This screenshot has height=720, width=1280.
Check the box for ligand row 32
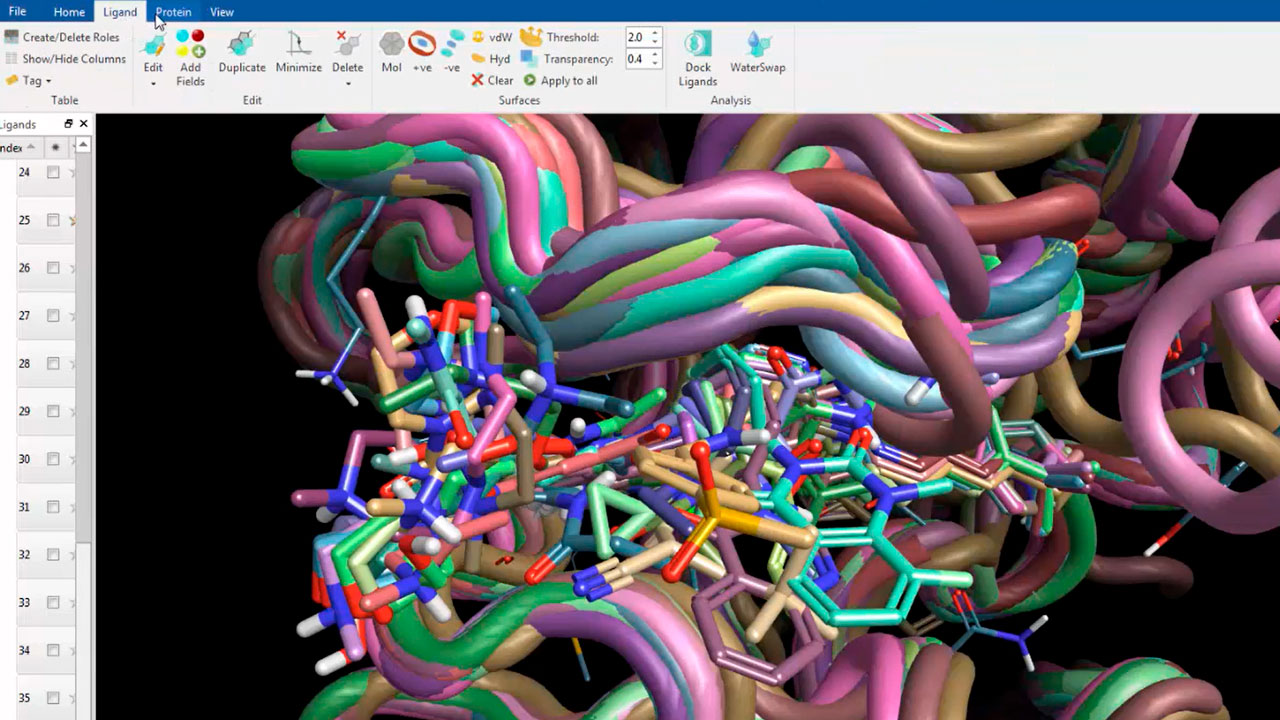tap(53, 554)
